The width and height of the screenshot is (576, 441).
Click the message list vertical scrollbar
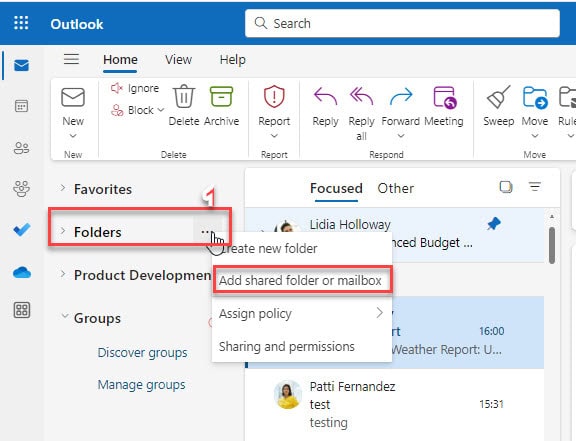(552, 245)
